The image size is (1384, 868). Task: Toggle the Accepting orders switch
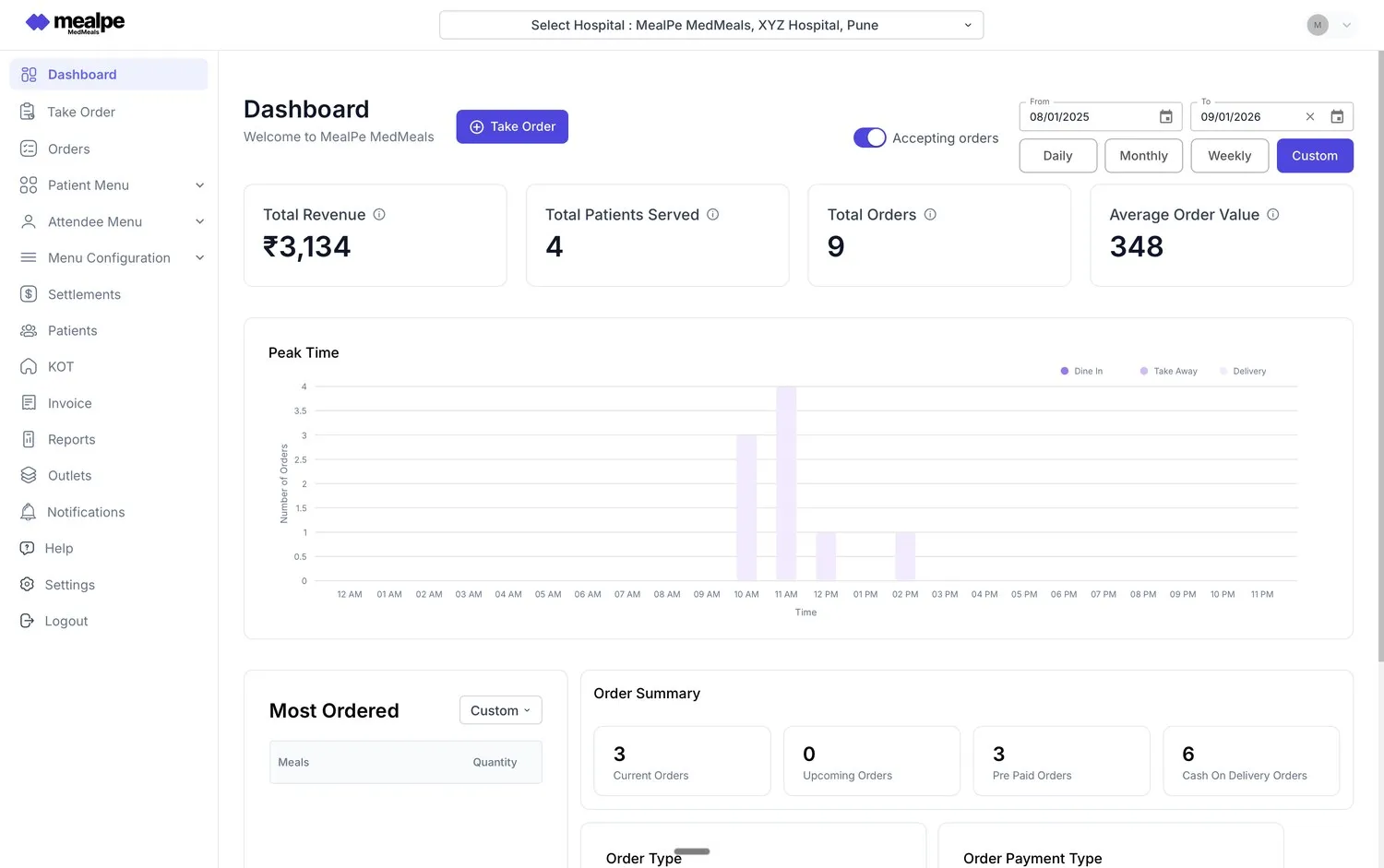[870, 137]
